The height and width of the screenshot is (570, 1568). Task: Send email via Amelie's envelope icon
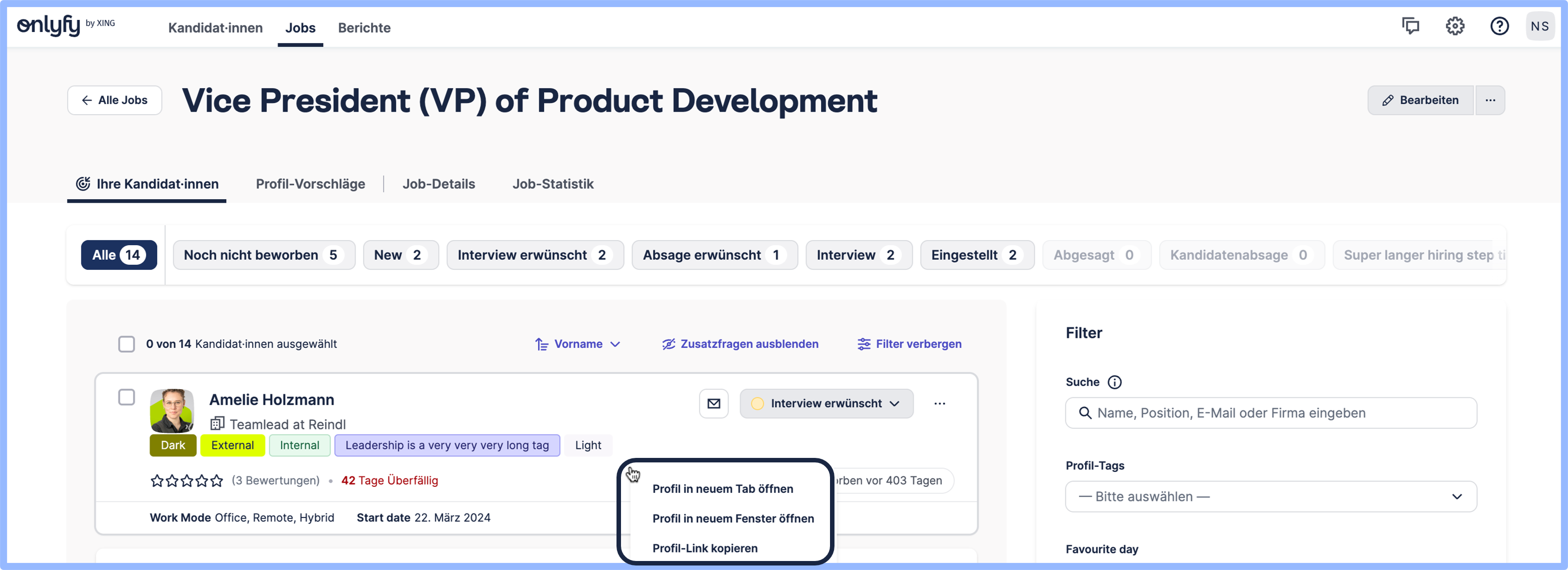tap(713, 403)
